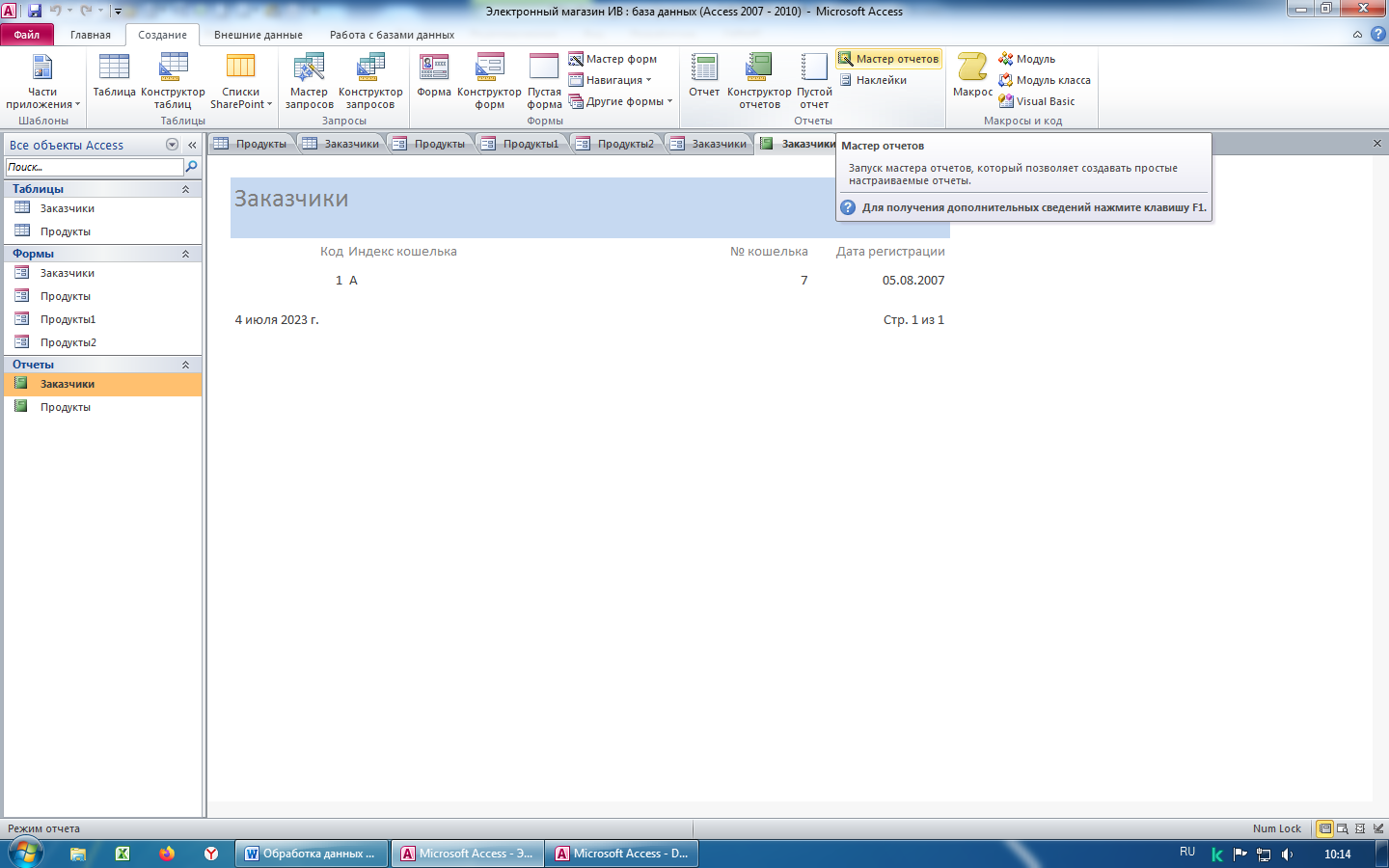Image resolution: width=1389 pixels, height=868 pixels.
Task: Insert a Модуль класса
Action: tap(1045, 80)
